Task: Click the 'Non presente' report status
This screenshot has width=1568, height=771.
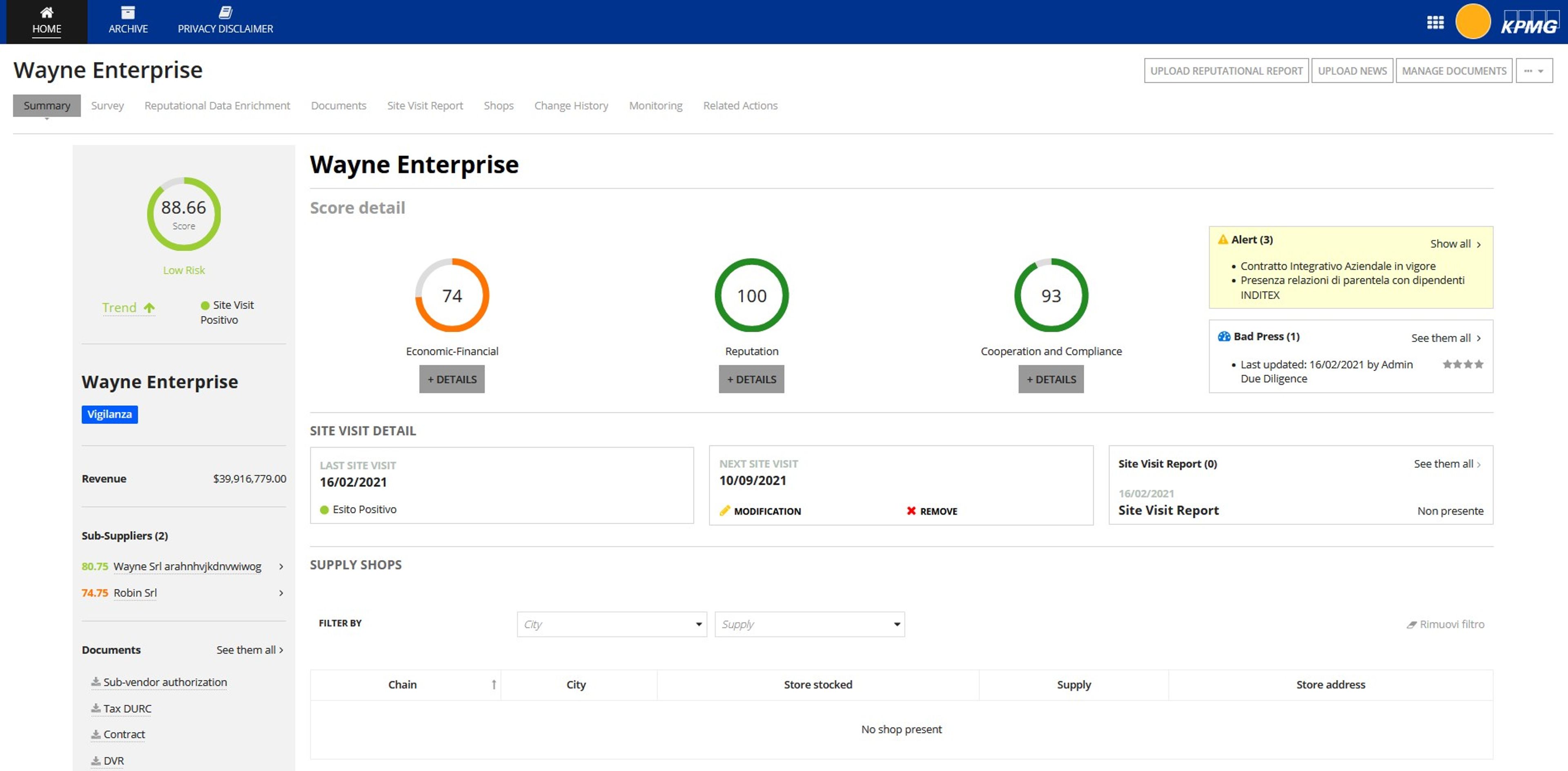Action: [x=1450, y=511]
